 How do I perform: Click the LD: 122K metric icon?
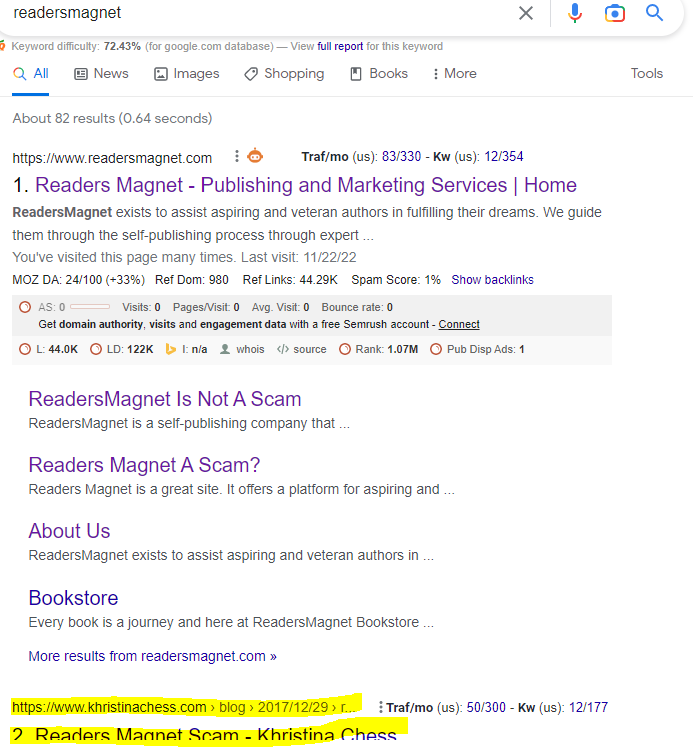96,349
